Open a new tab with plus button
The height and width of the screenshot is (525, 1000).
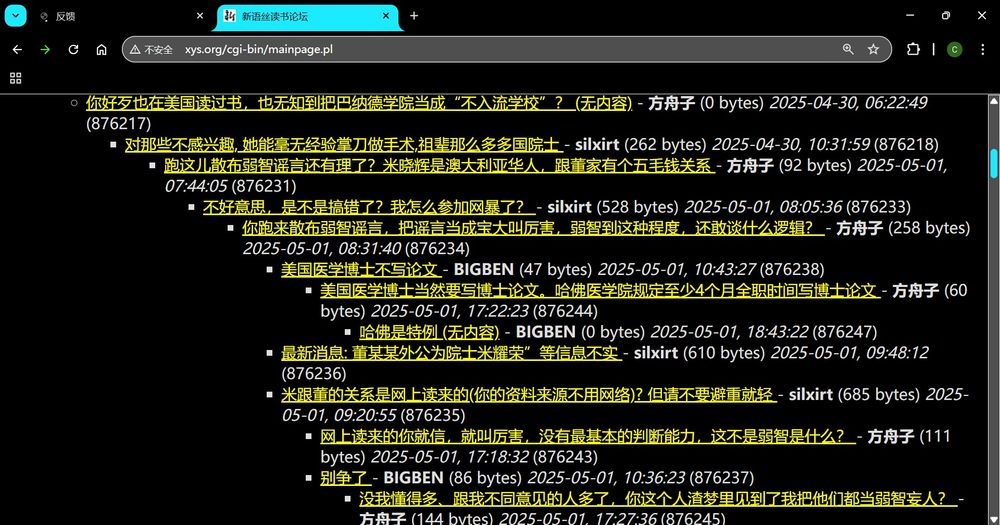point(414,16)
